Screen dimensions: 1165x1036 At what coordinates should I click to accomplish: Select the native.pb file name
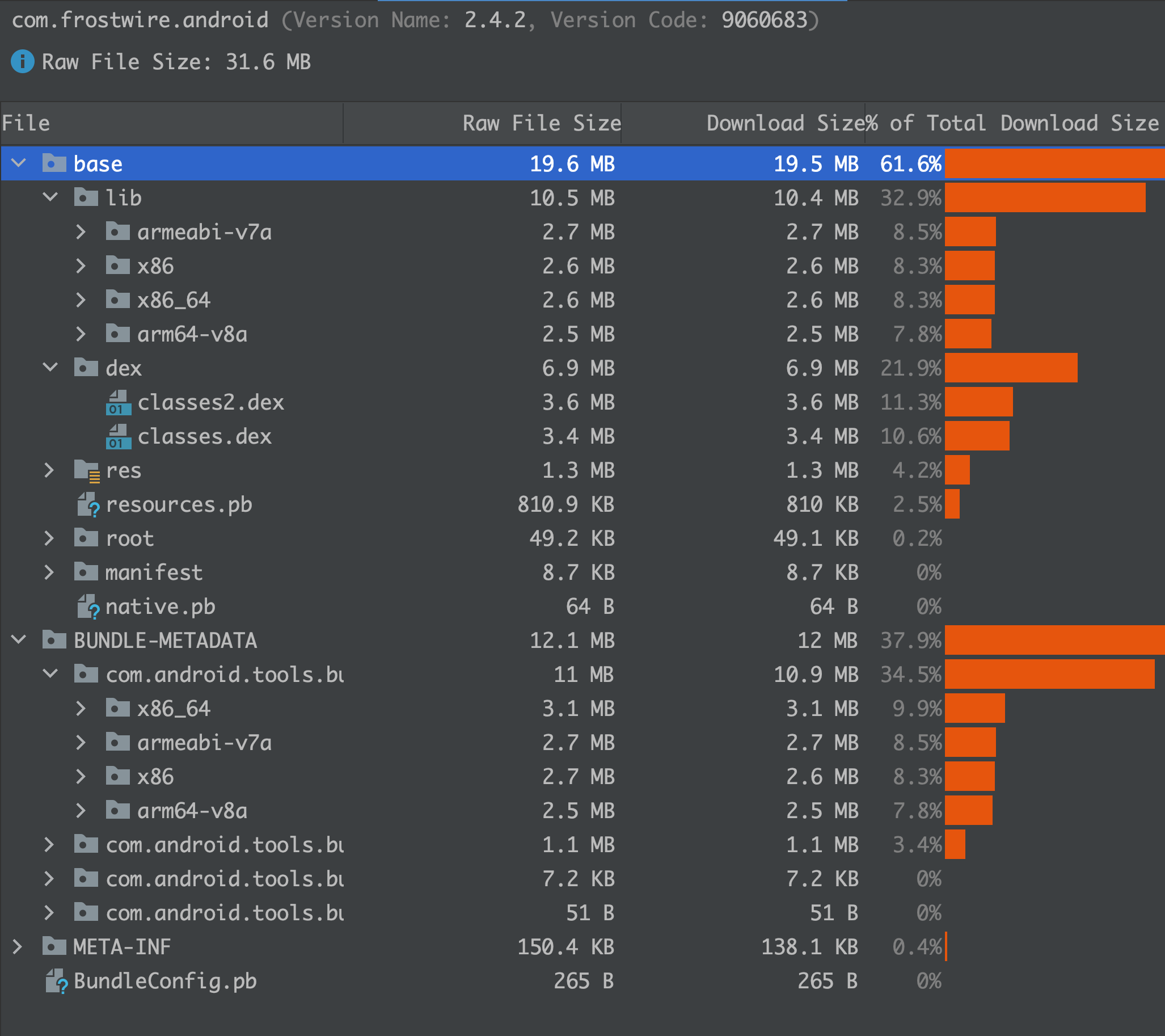(160, 607)
